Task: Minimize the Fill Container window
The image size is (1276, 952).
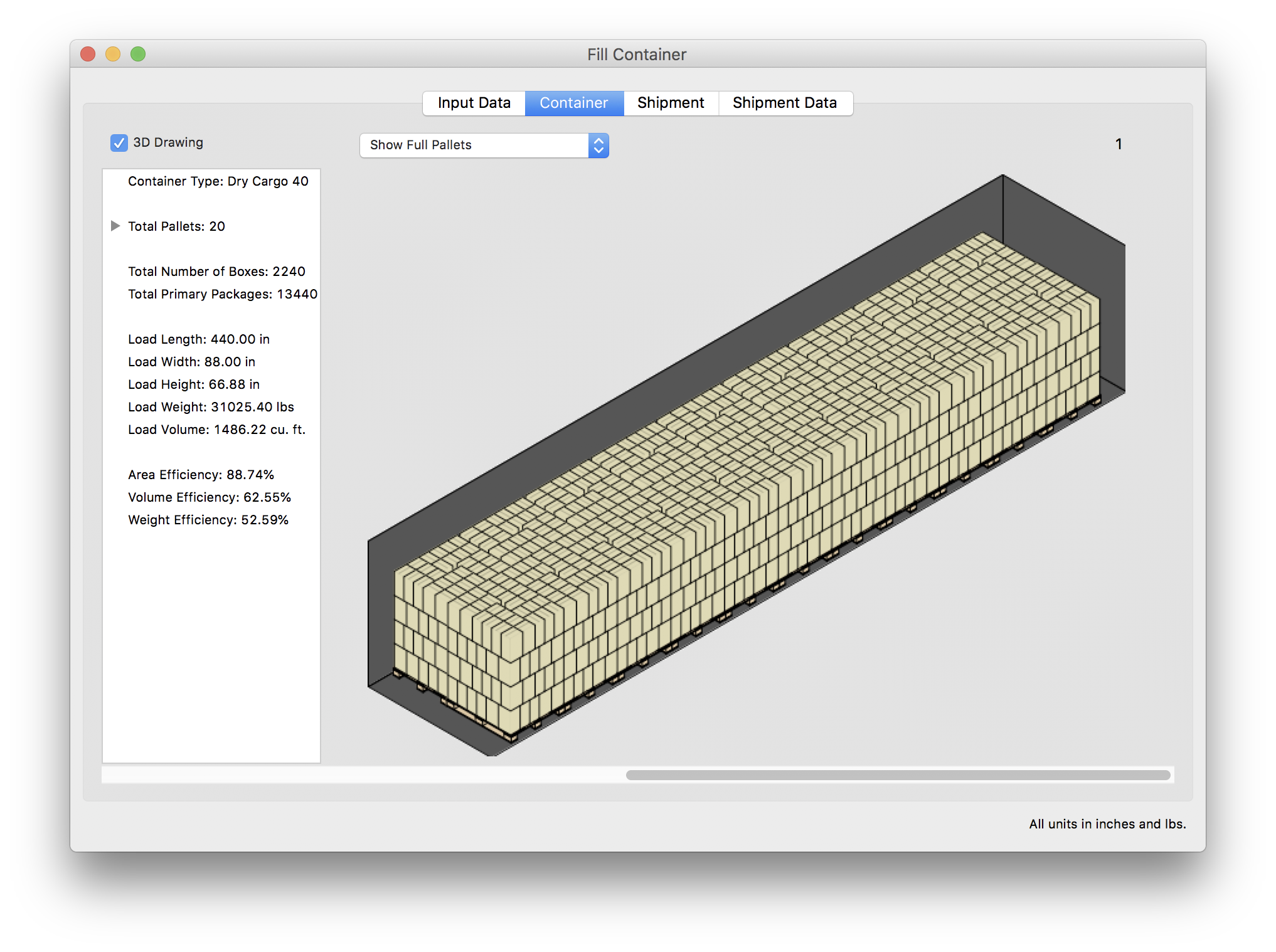Action: 113,55
